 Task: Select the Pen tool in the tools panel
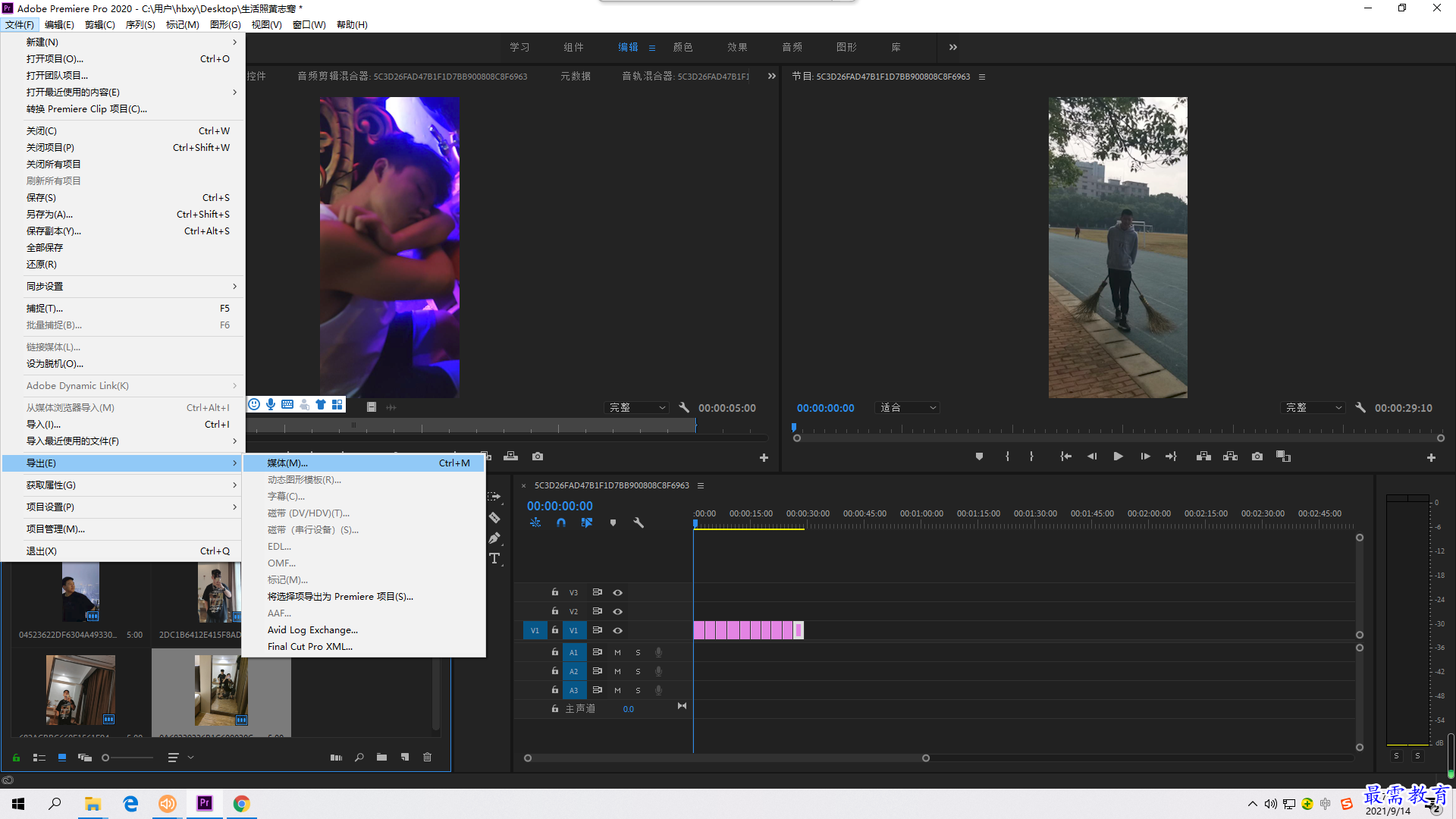pos(494,538)
